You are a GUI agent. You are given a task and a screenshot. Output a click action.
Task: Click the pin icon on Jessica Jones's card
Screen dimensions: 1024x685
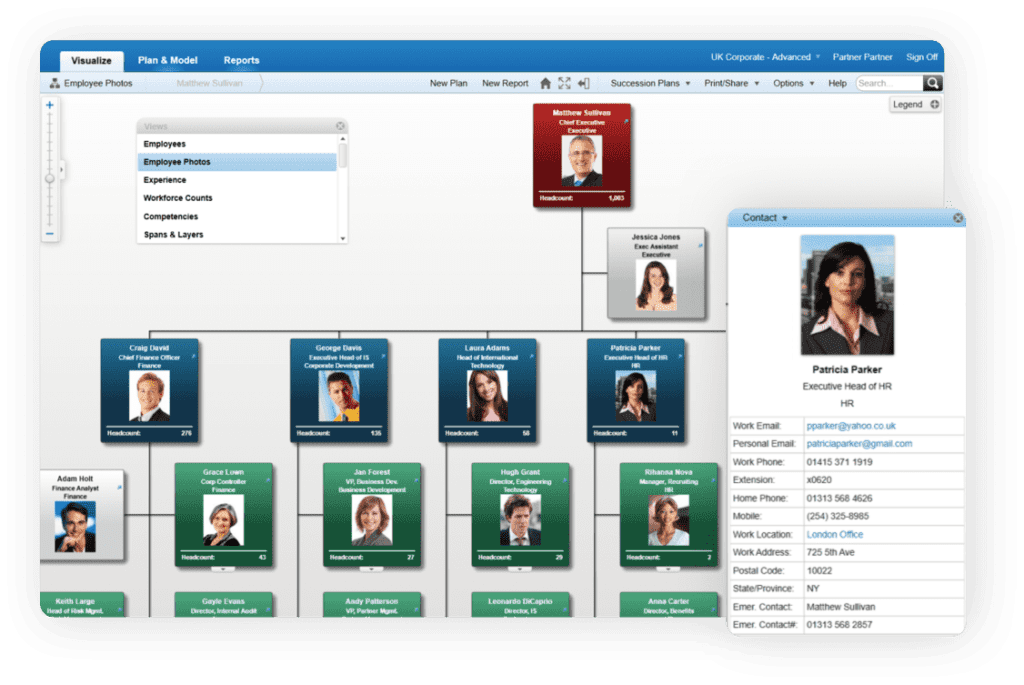[700, 246]
